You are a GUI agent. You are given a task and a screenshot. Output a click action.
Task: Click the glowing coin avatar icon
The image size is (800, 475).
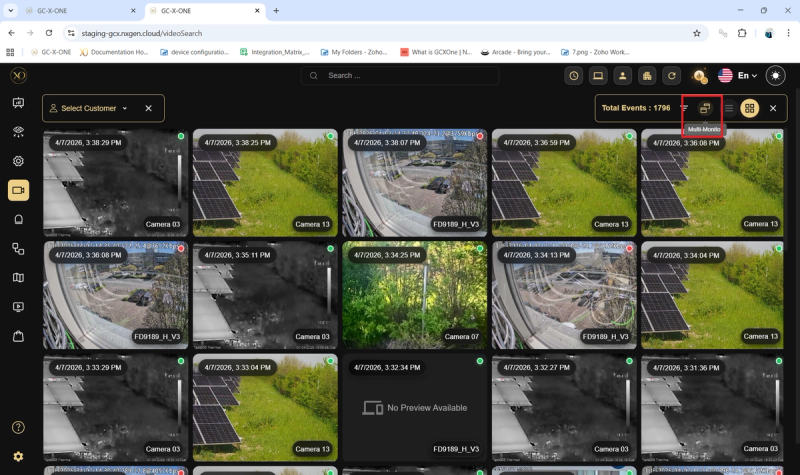coord(699,76)
